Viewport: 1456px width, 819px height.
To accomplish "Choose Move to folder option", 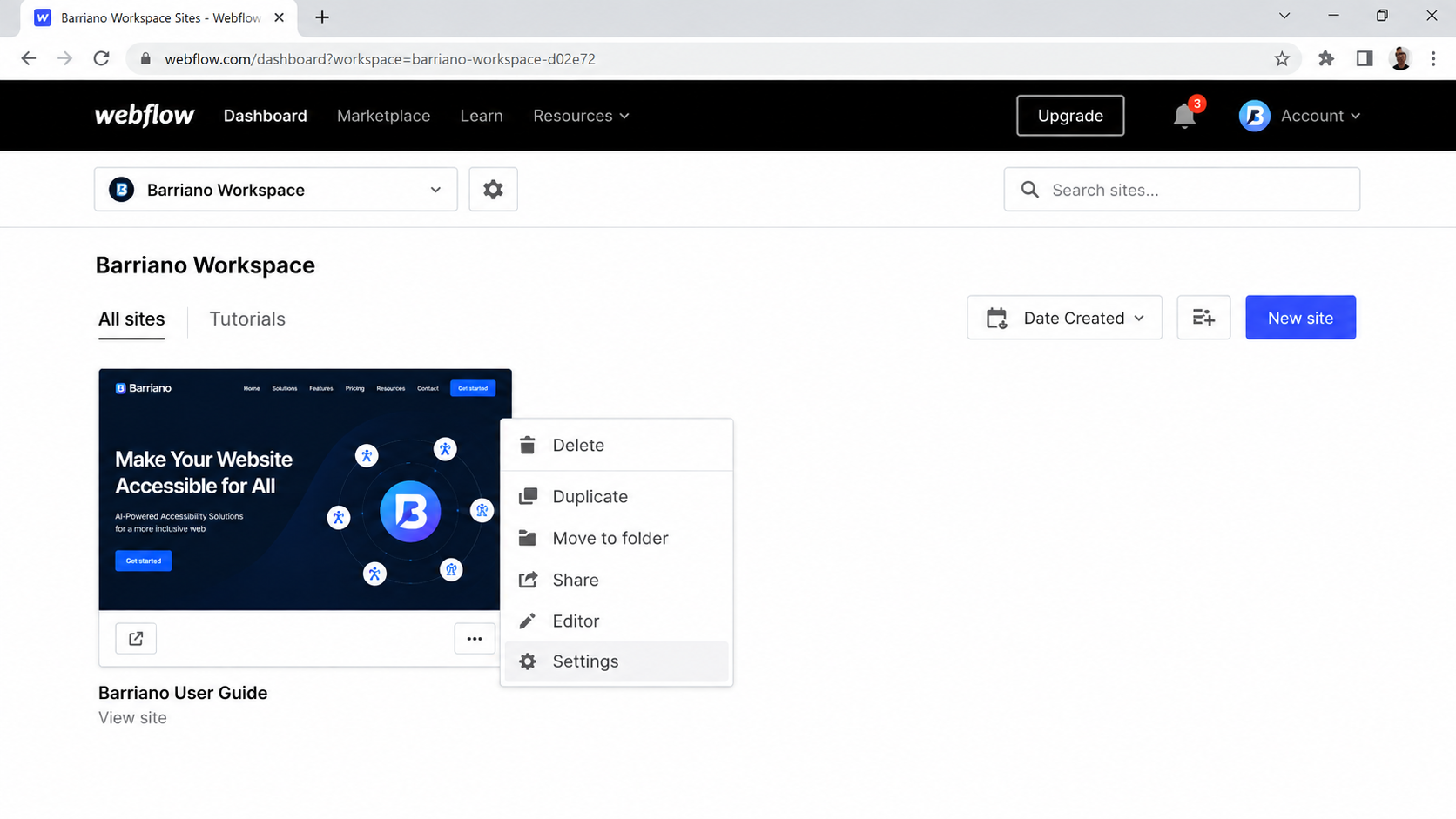I will click(x=617, y=538).
